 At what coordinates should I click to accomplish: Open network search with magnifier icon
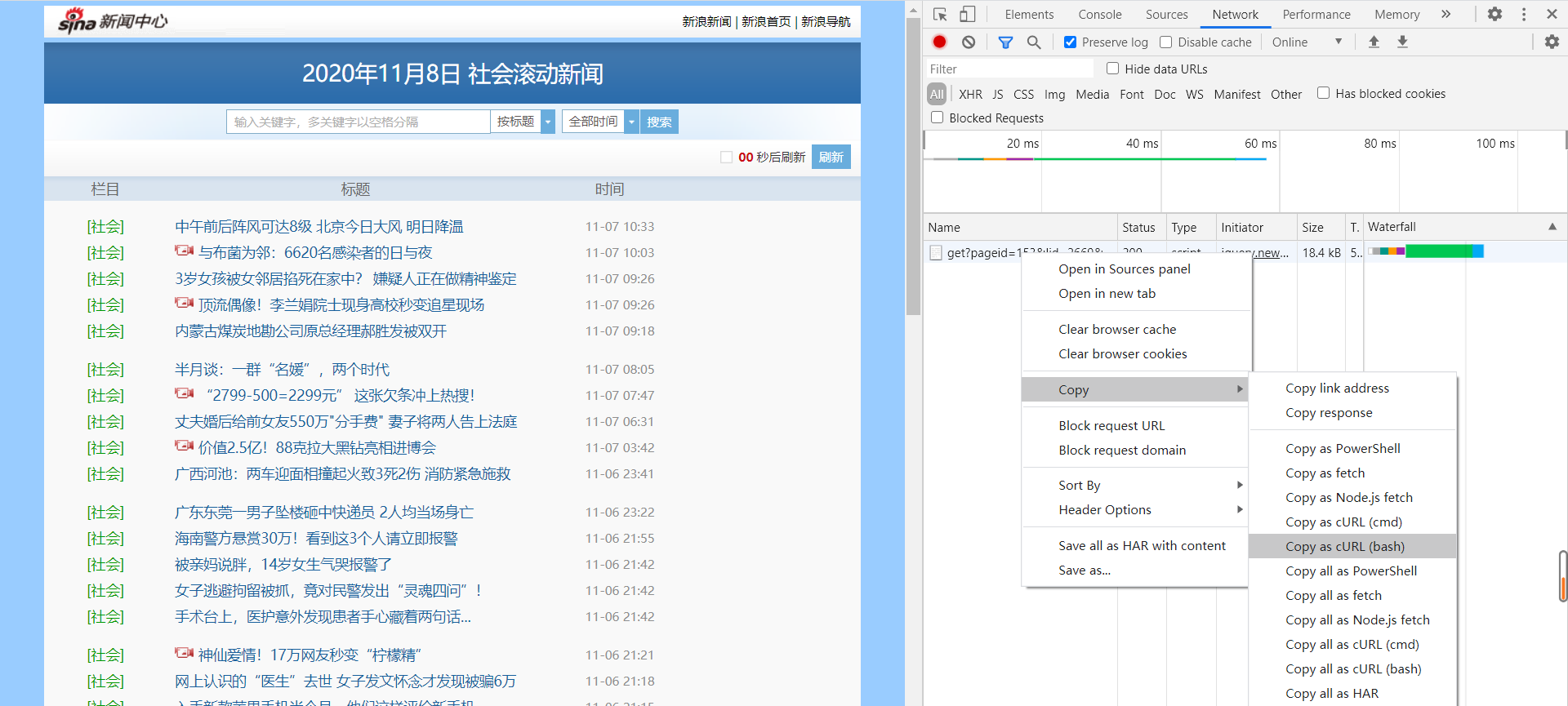point(1034,42)
